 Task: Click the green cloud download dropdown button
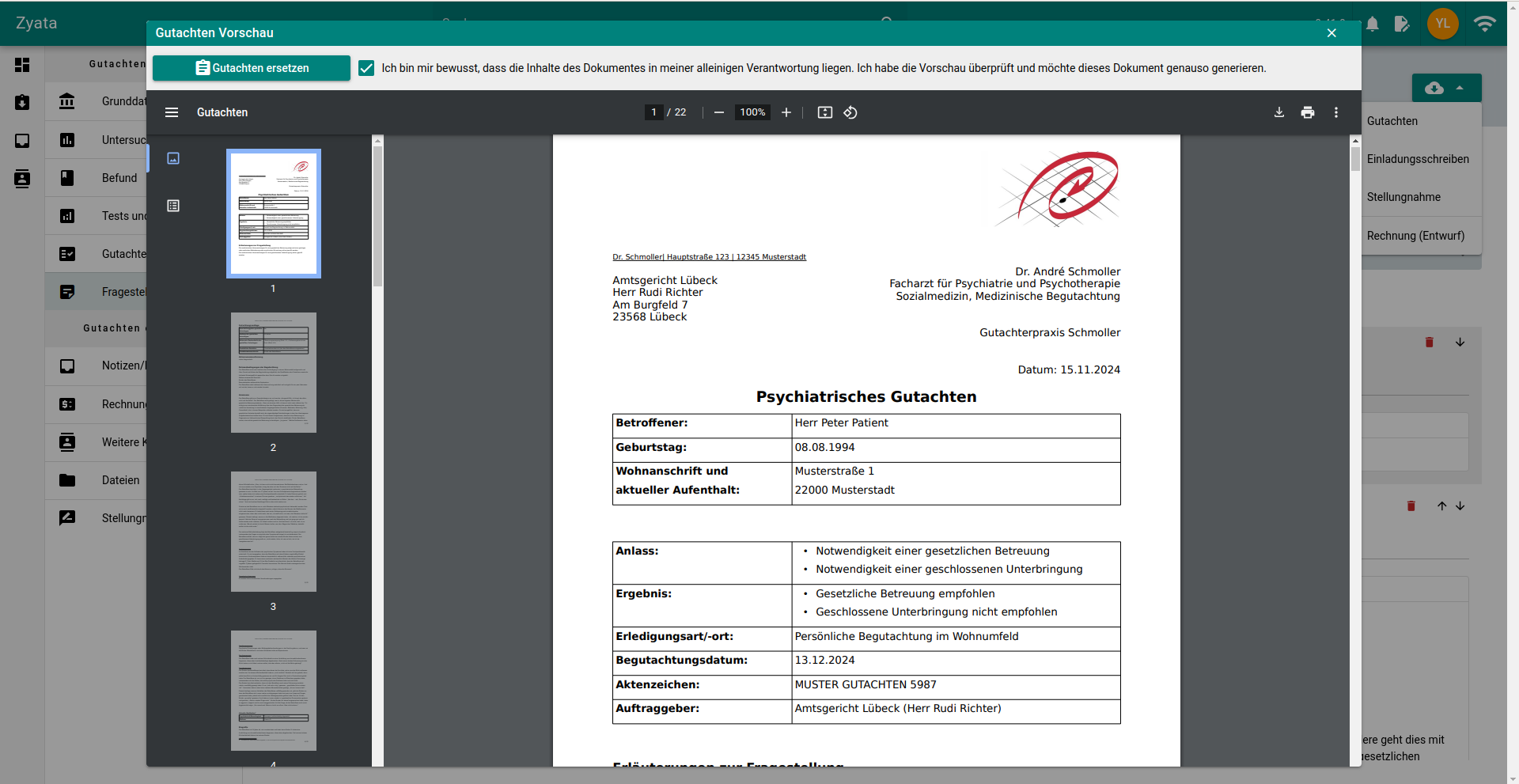(x=1446, y=88)
